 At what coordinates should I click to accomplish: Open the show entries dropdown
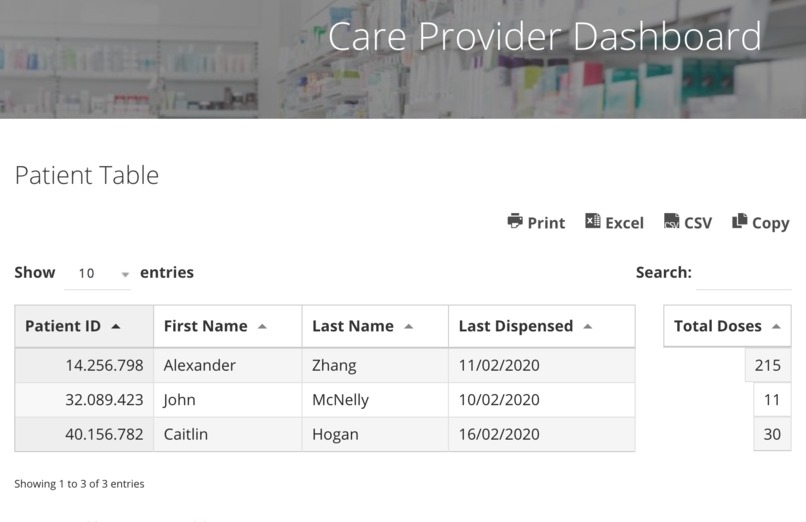point(98,274)
